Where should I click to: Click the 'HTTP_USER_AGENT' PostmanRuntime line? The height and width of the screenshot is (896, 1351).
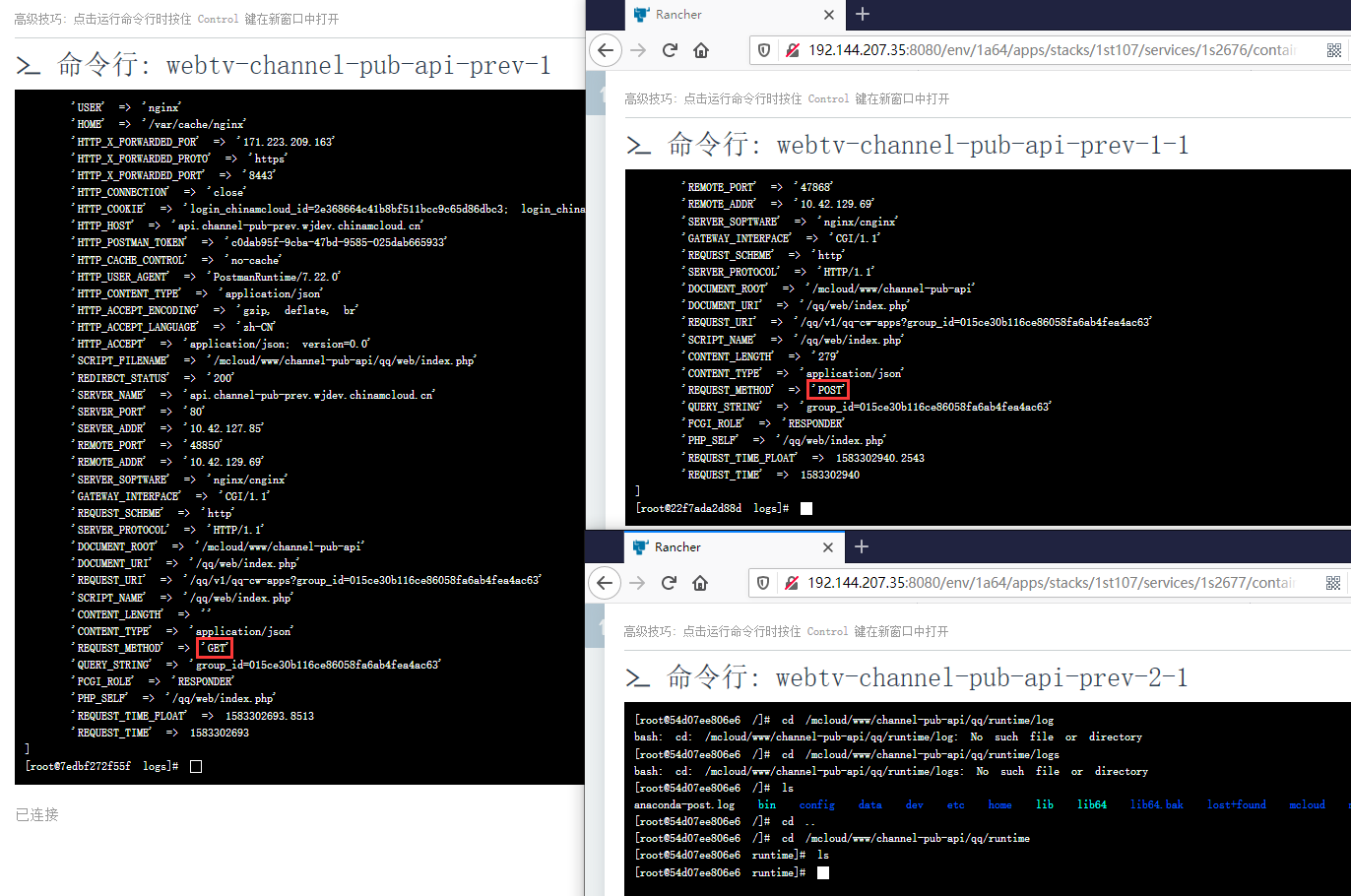(x=206, y=277)
